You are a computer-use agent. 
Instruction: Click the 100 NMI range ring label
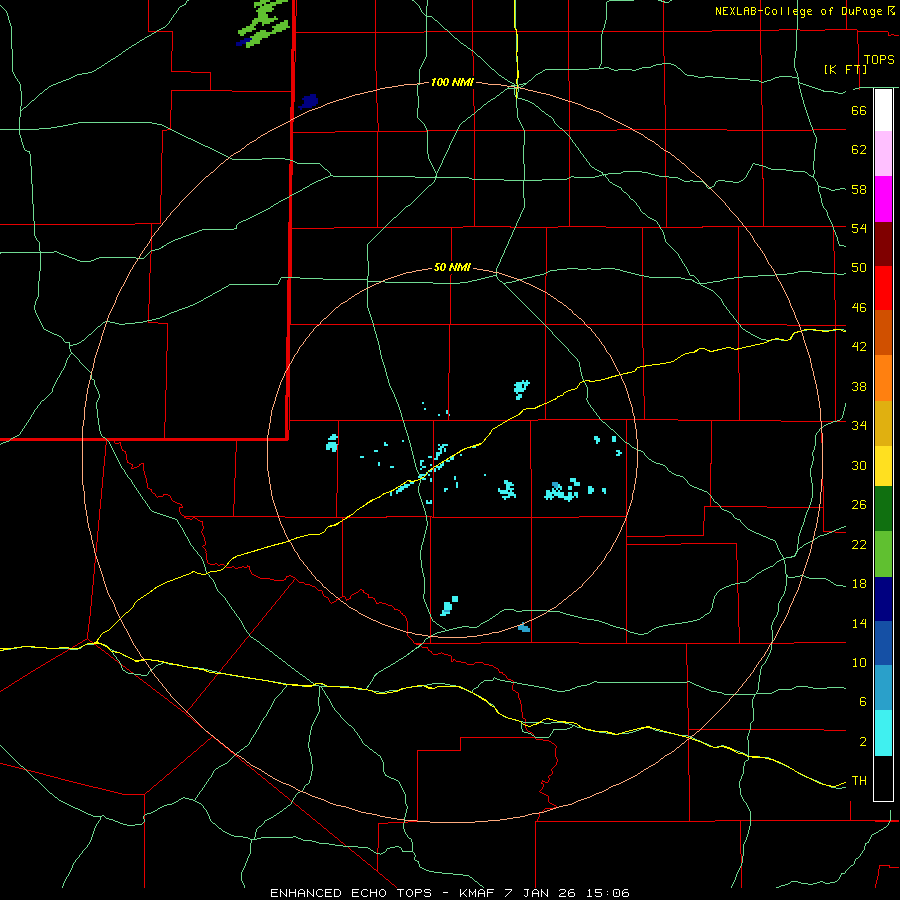click(452, 83)
